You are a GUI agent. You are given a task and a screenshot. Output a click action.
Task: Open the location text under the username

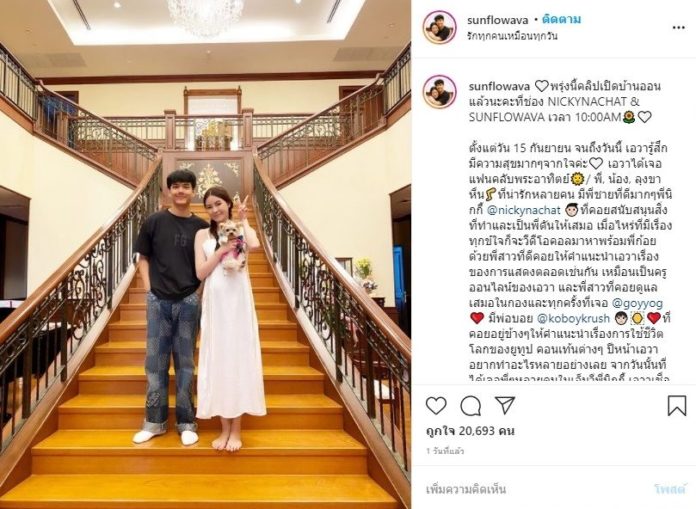[x=512, y=36]
